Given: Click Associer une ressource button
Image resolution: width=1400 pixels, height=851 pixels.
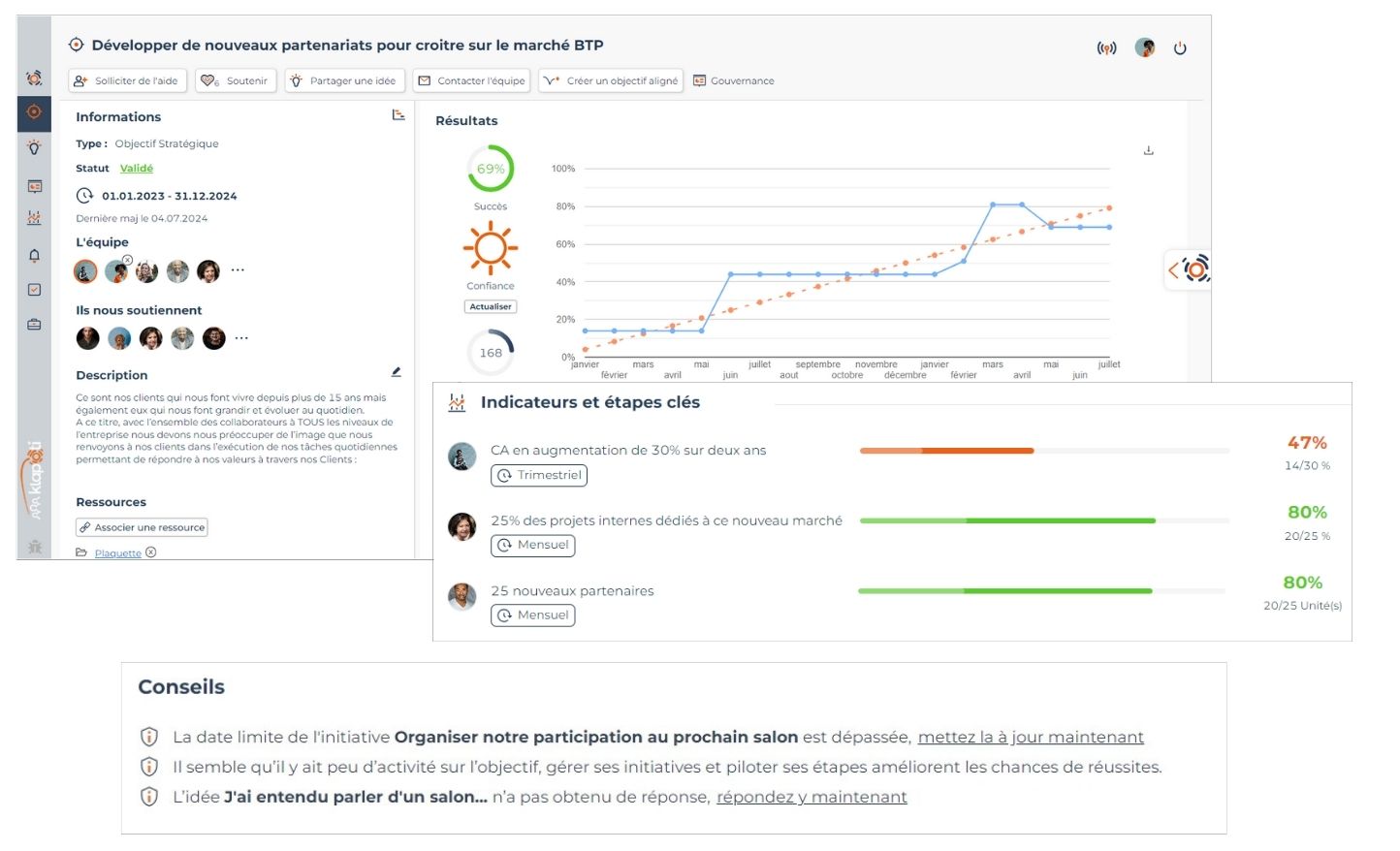Looking at the screenshot, I should click(143, 527).
